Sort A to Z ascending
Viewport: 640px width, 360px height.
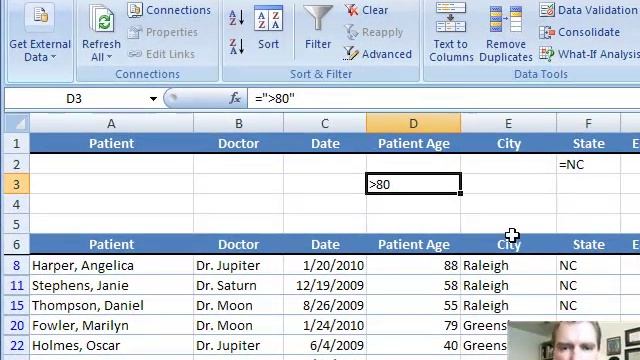[x=237, y=18]
